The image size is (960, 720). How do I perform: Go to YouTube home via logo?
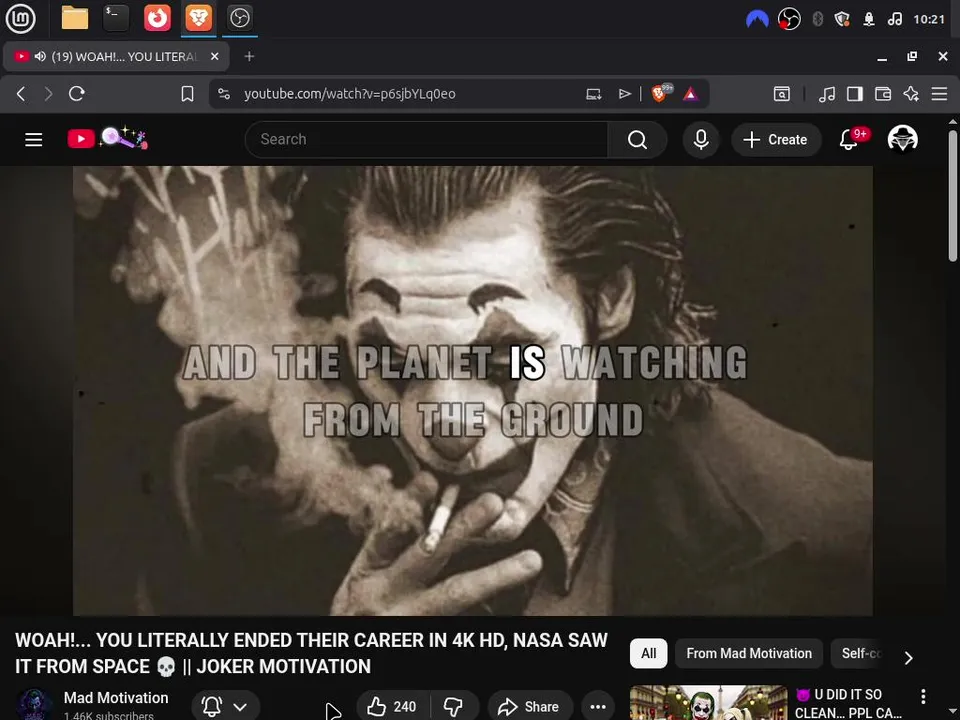[x=107, y=139]
